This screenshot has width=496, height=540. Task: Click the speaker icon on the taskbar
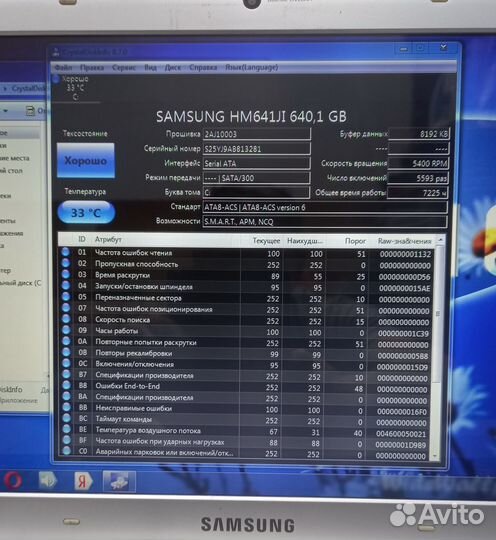(48, 480)
